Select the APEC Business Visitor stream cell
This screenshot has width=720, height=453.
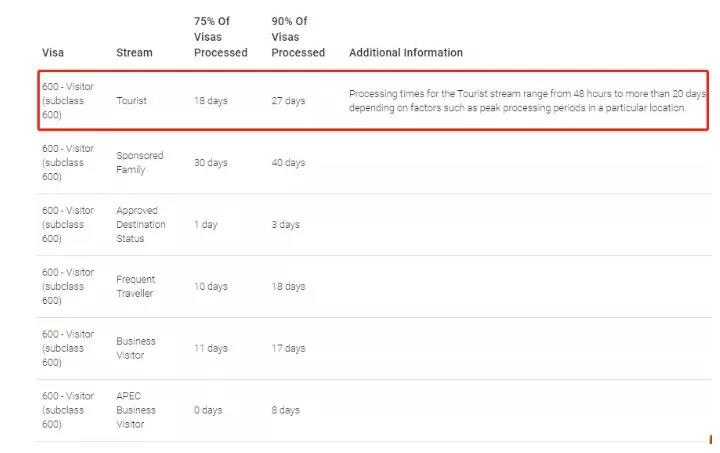point(136,410)
